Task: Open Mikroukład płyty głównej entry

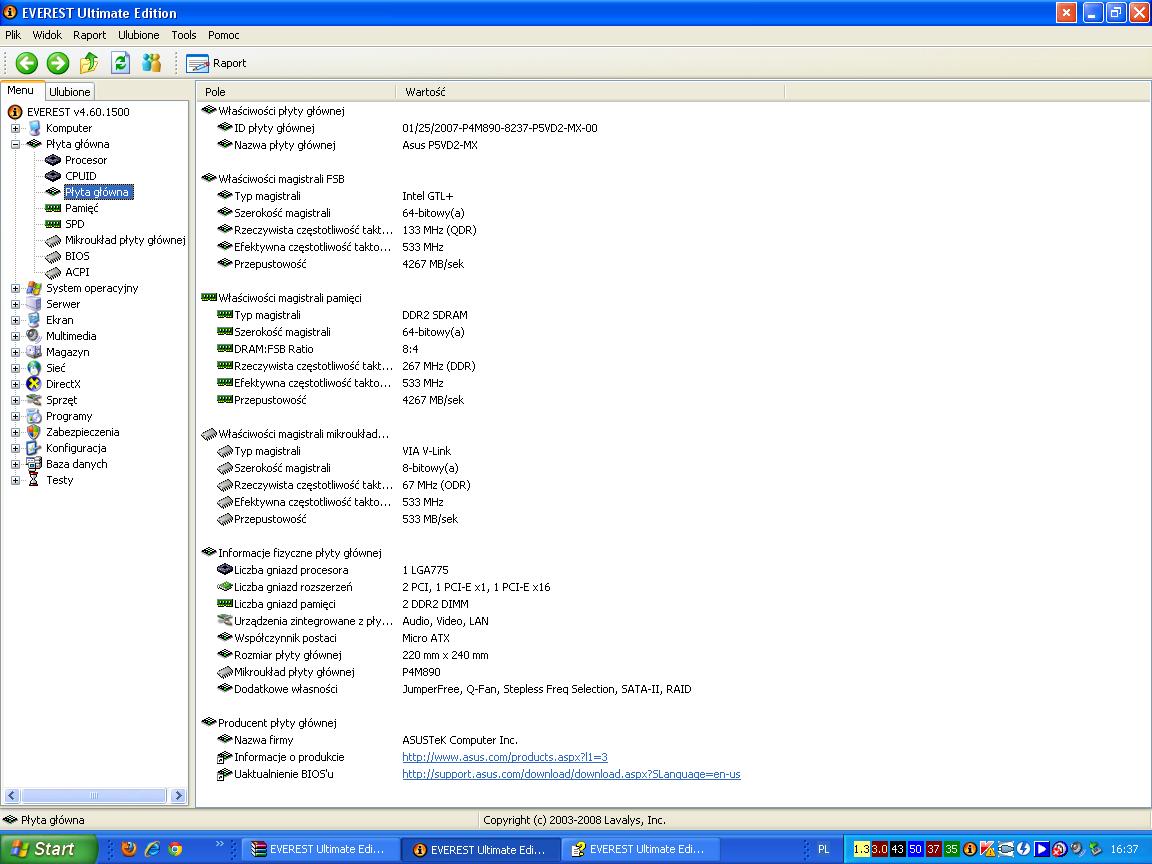Action: [x=125, y=240]
